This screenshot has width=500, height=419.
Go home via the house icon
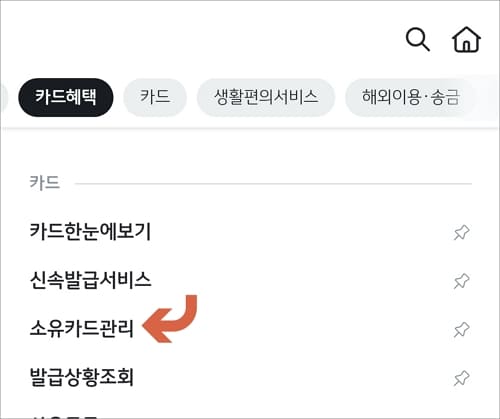coord(466,40)
